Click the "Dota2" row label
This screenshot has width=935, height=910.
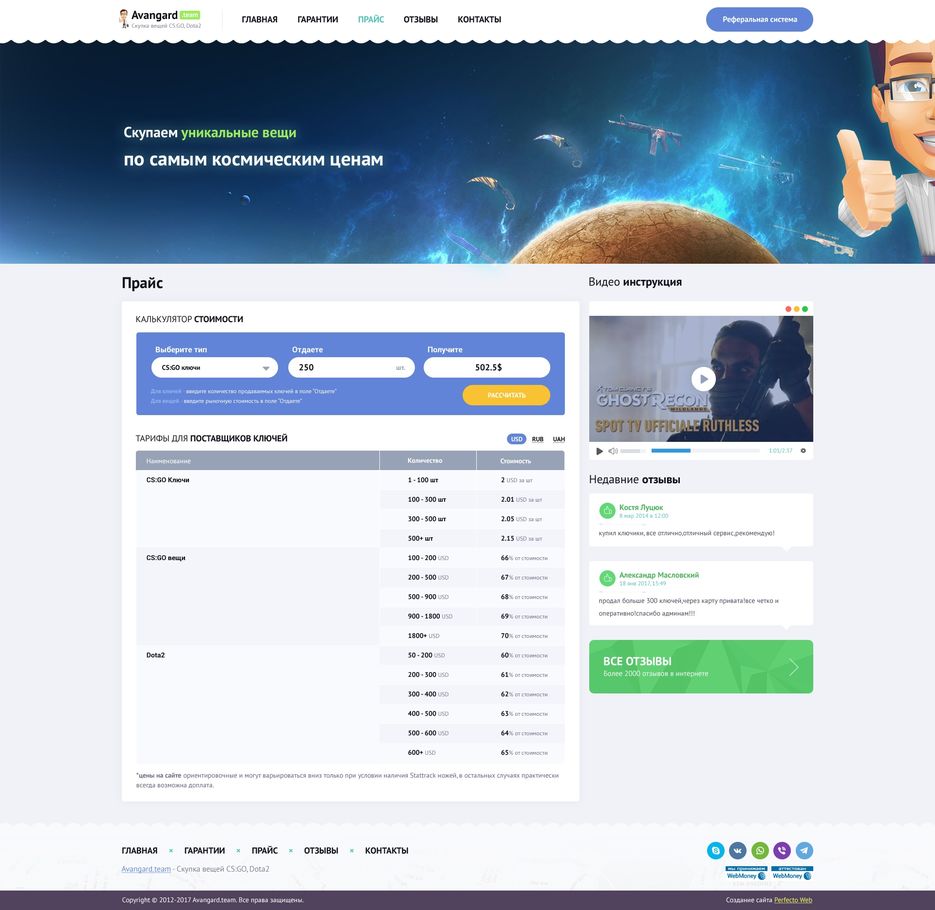pyautogui.click(x=155, y=655)
